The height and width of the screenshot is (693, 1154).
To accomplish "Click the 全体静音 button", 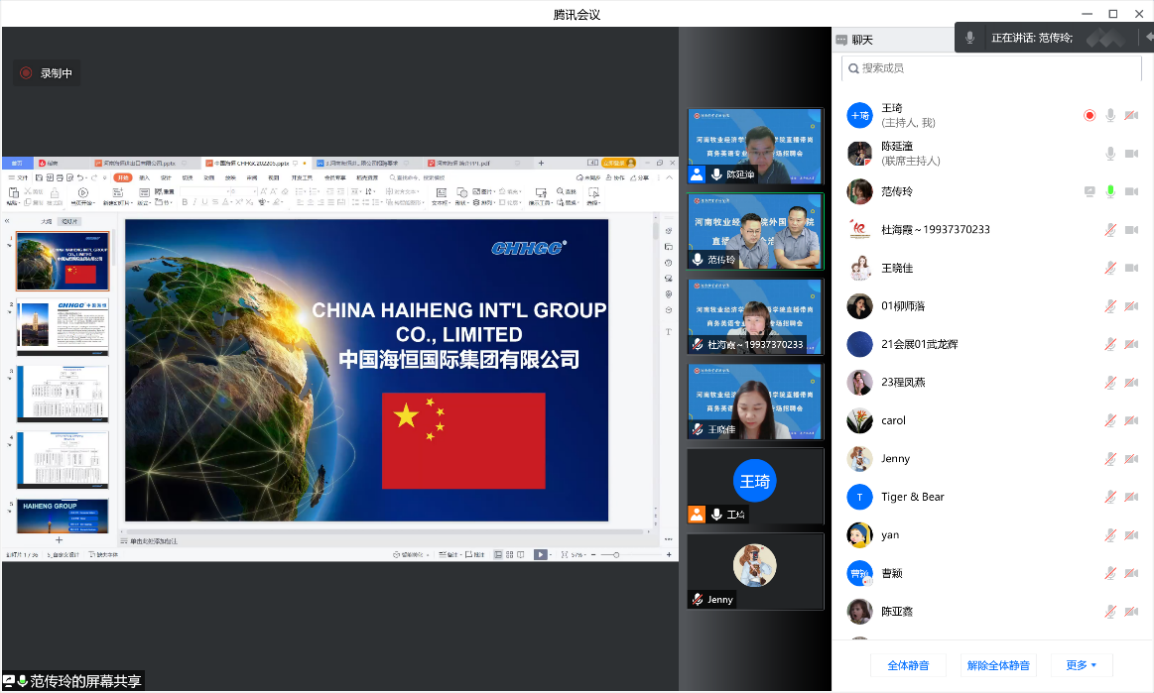I will click(x=908, y=665).
